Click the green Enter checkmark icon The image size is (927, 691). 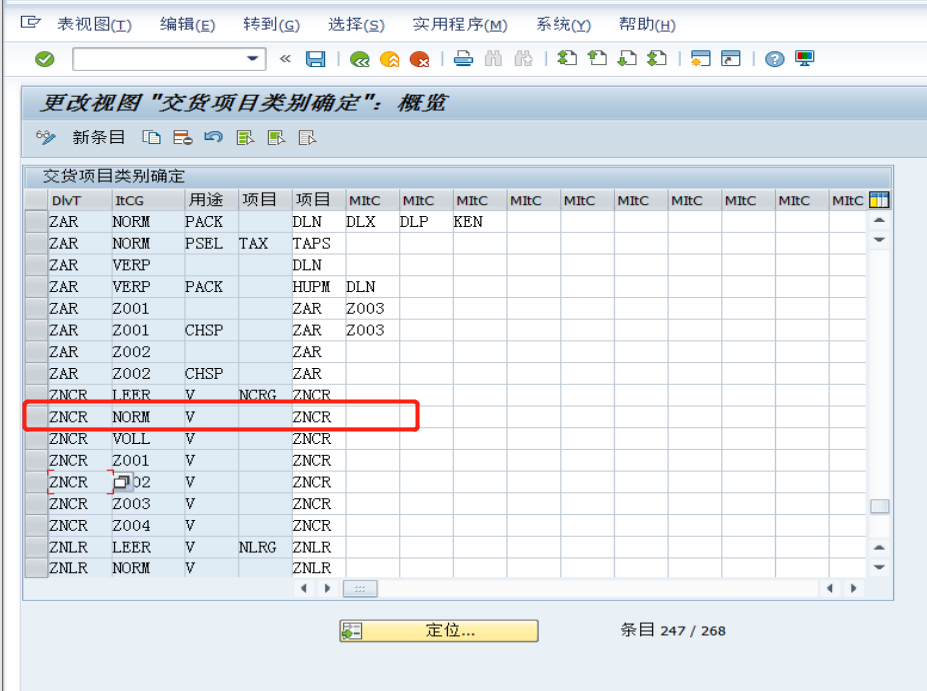coord(44,59)
